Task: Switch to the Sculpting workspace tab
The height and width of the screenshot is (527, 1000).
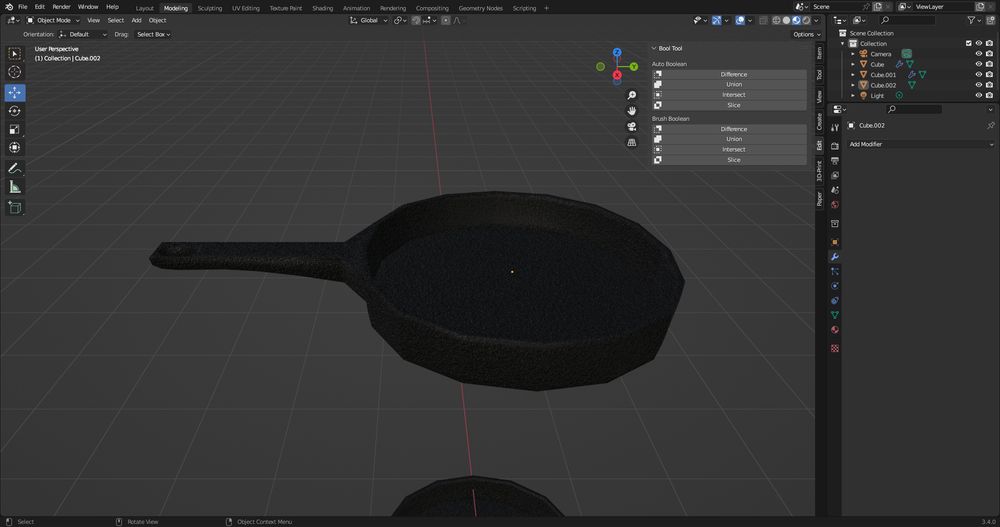Action: pos(210,8)
